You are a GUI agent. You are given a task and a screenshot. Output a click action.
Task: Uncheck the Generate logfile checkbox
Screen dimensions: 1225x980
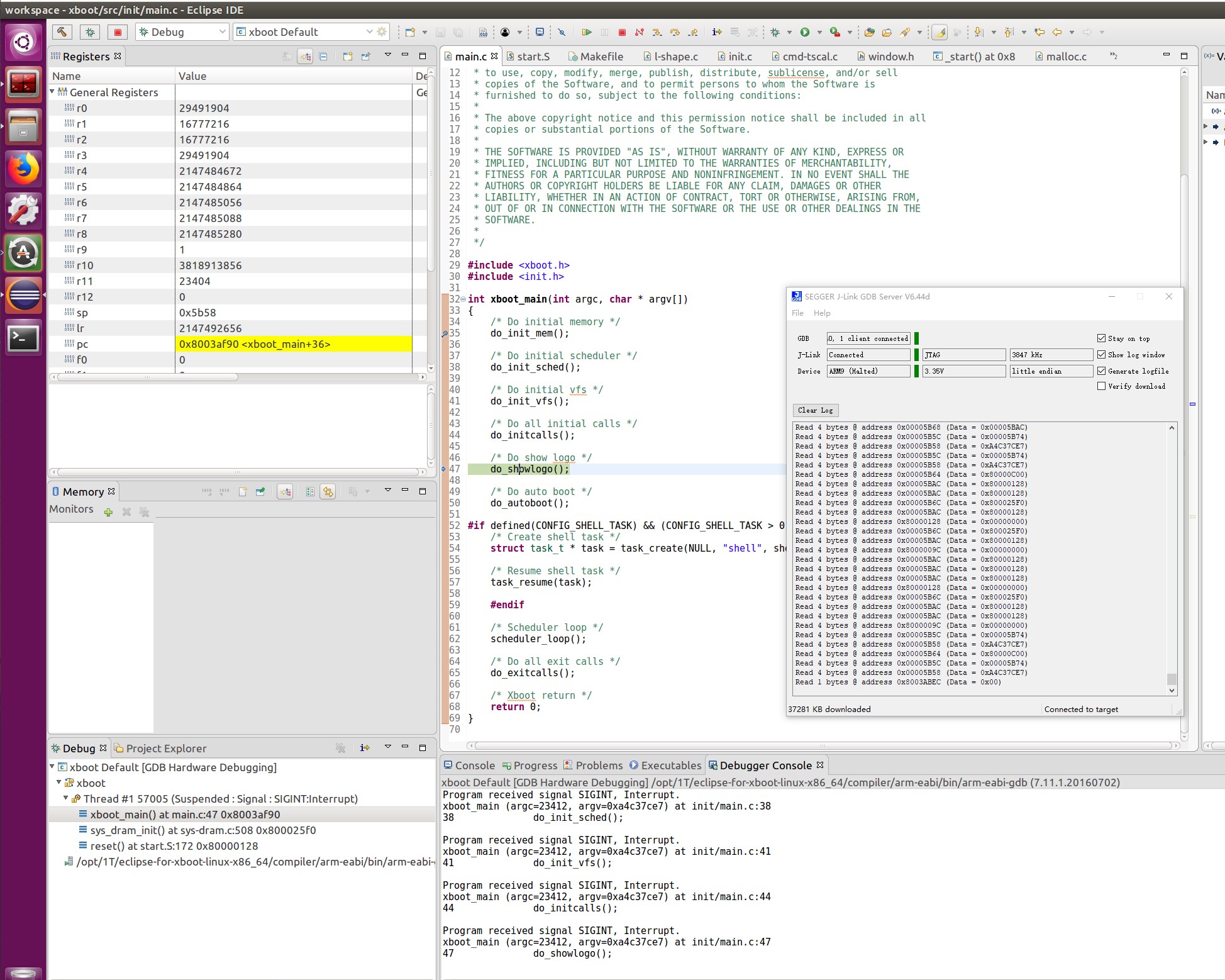pyautogui.click(x=1101, y=371)
